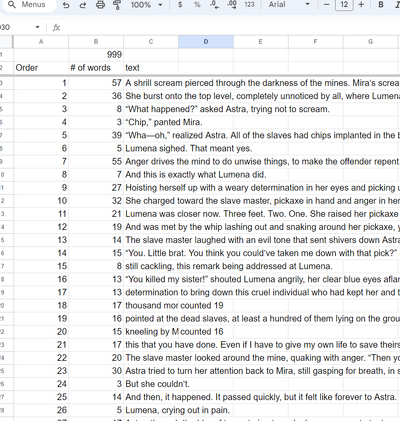Apply currency format with dollar icon
Image resolution: width=400 pixels, height=421 pixels.
pyautogui.click(x=180, y=5)
